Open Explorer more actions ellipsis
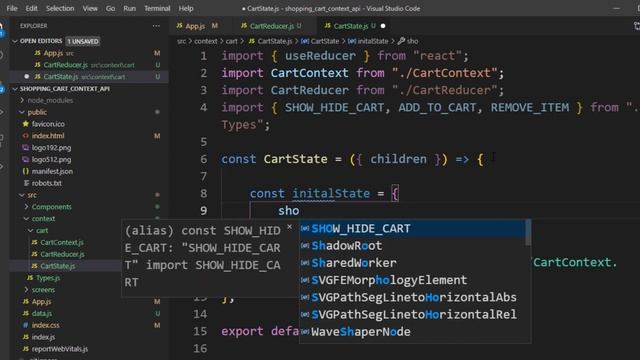640x360 pixels. [x=156, y=26]
